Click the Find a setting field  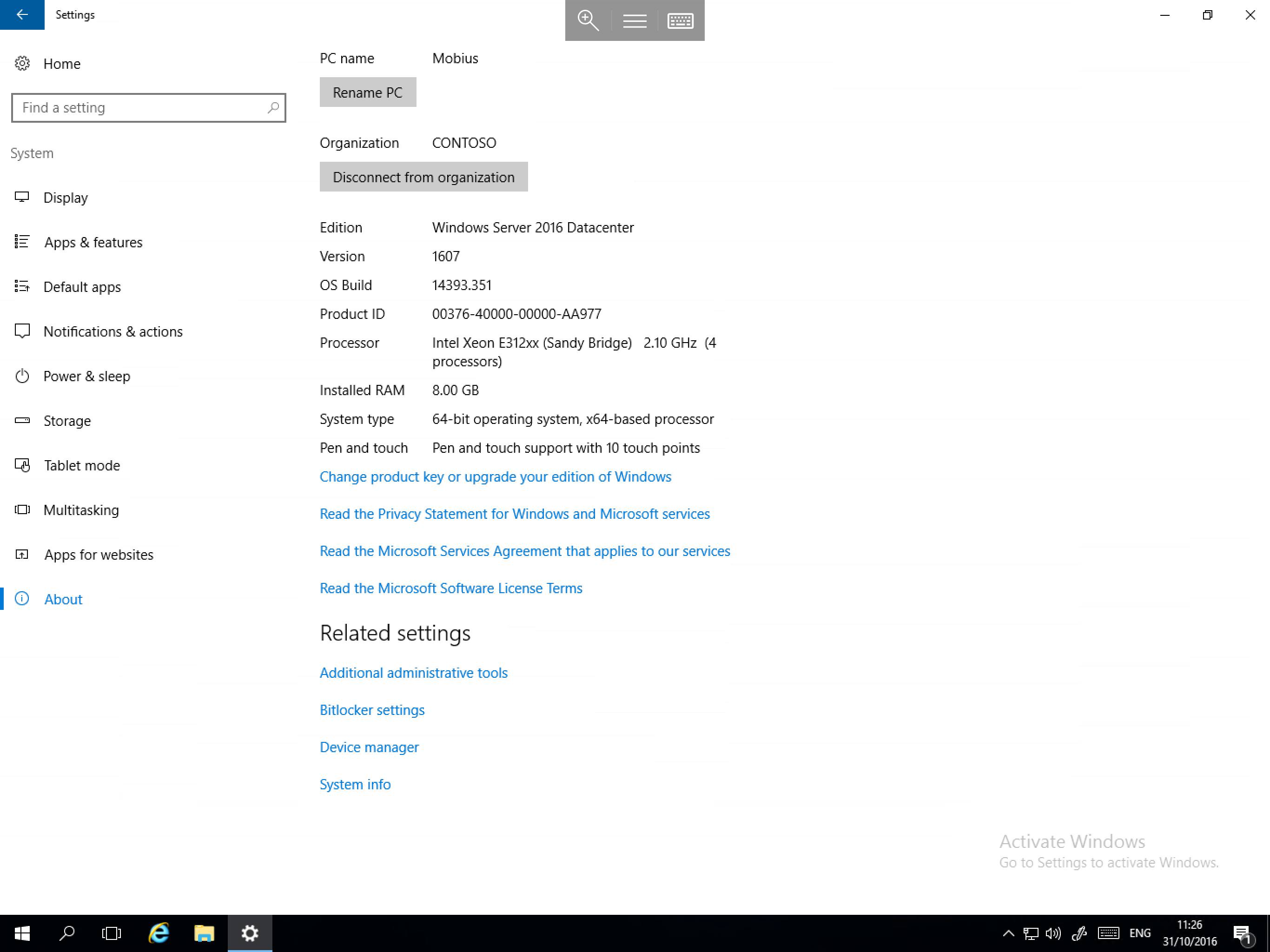149,108
